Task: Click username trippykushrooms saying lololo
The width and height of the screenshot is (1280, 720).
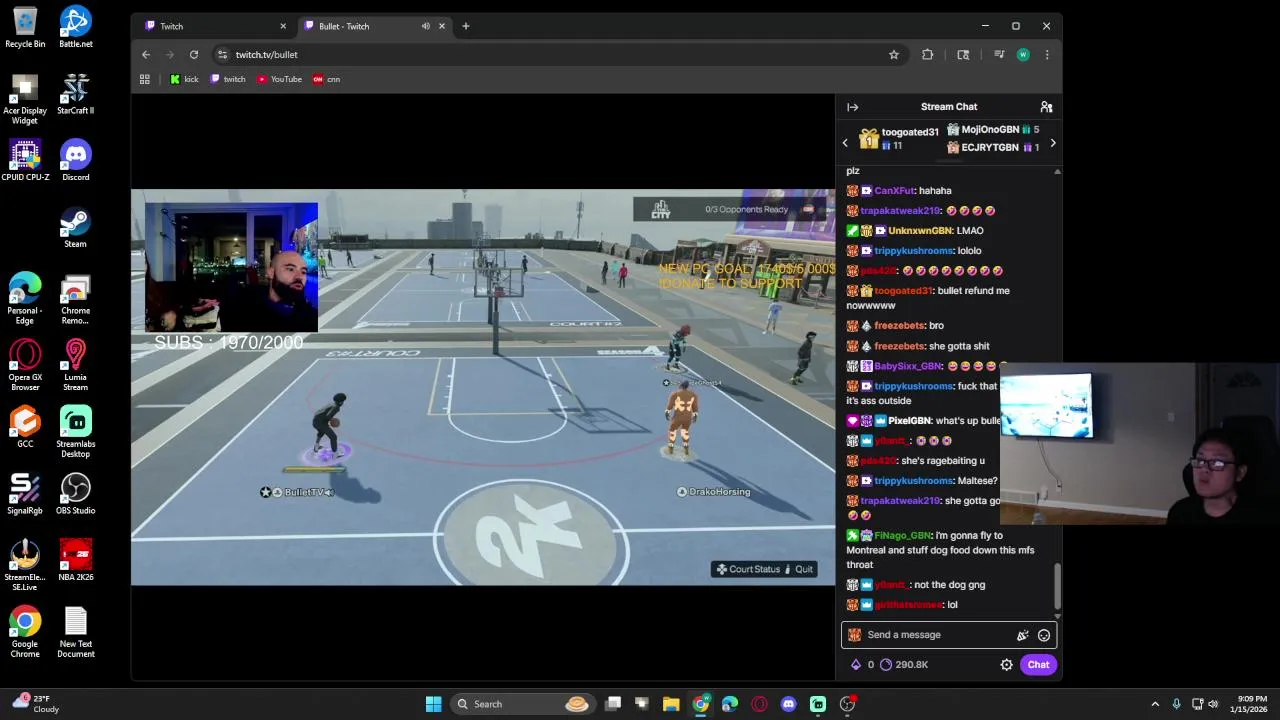Action: (913, 251)
